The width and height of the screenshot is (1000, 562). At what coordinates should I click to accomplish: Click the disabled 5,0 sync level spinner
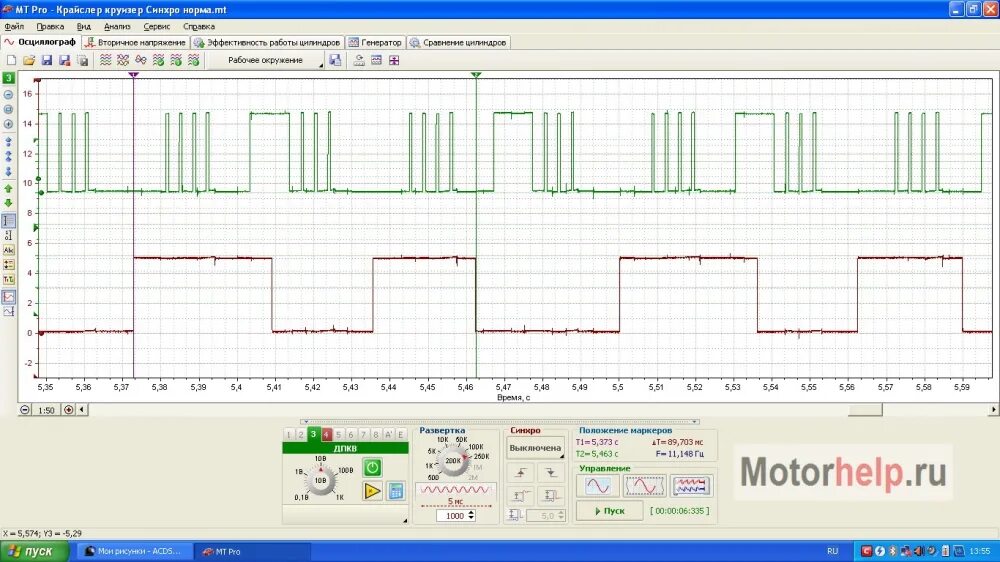pyautogui.click(x=546, y=515)
